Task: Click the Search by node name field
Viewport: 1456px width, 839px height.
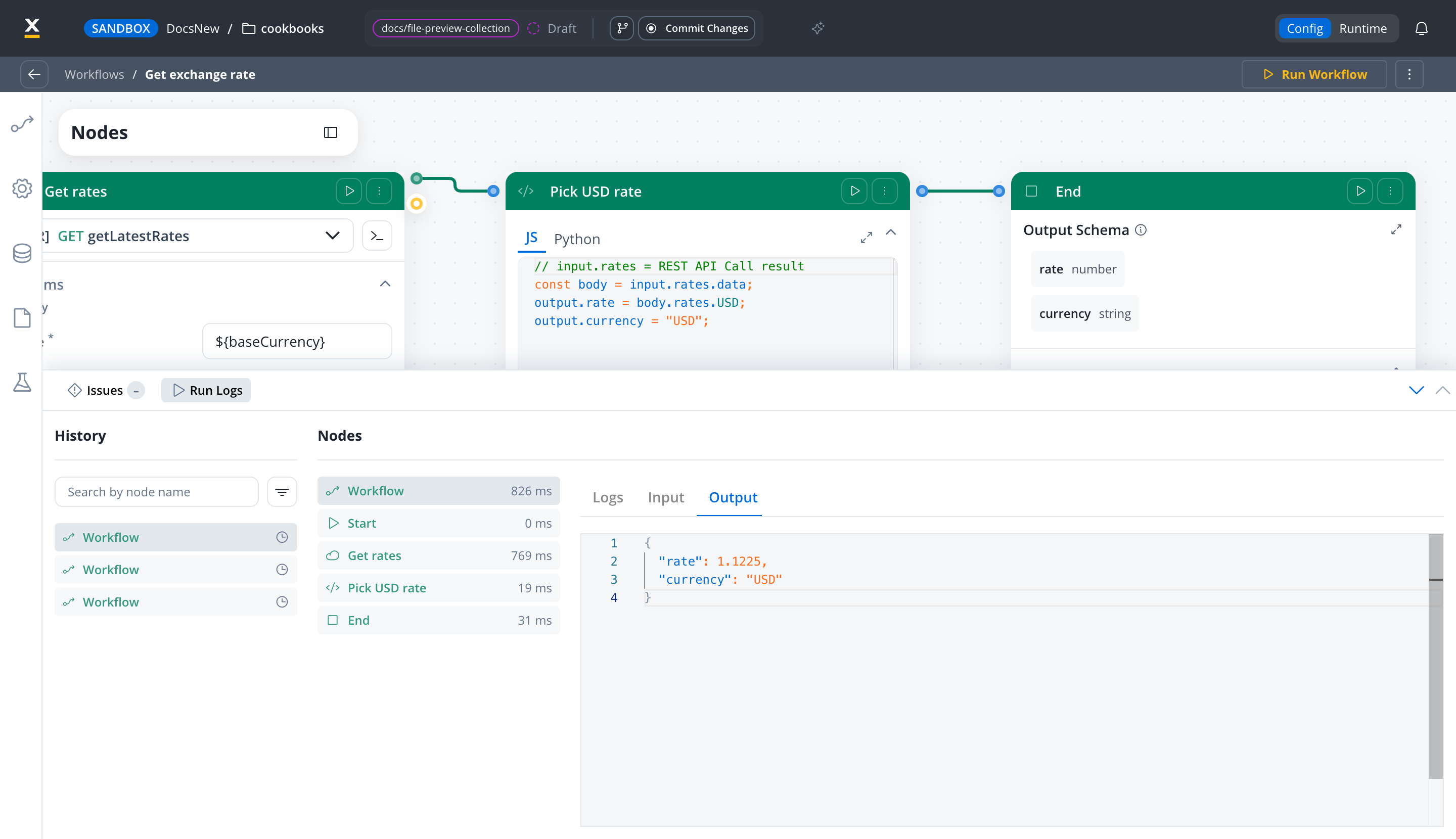Action: [156, 492]
